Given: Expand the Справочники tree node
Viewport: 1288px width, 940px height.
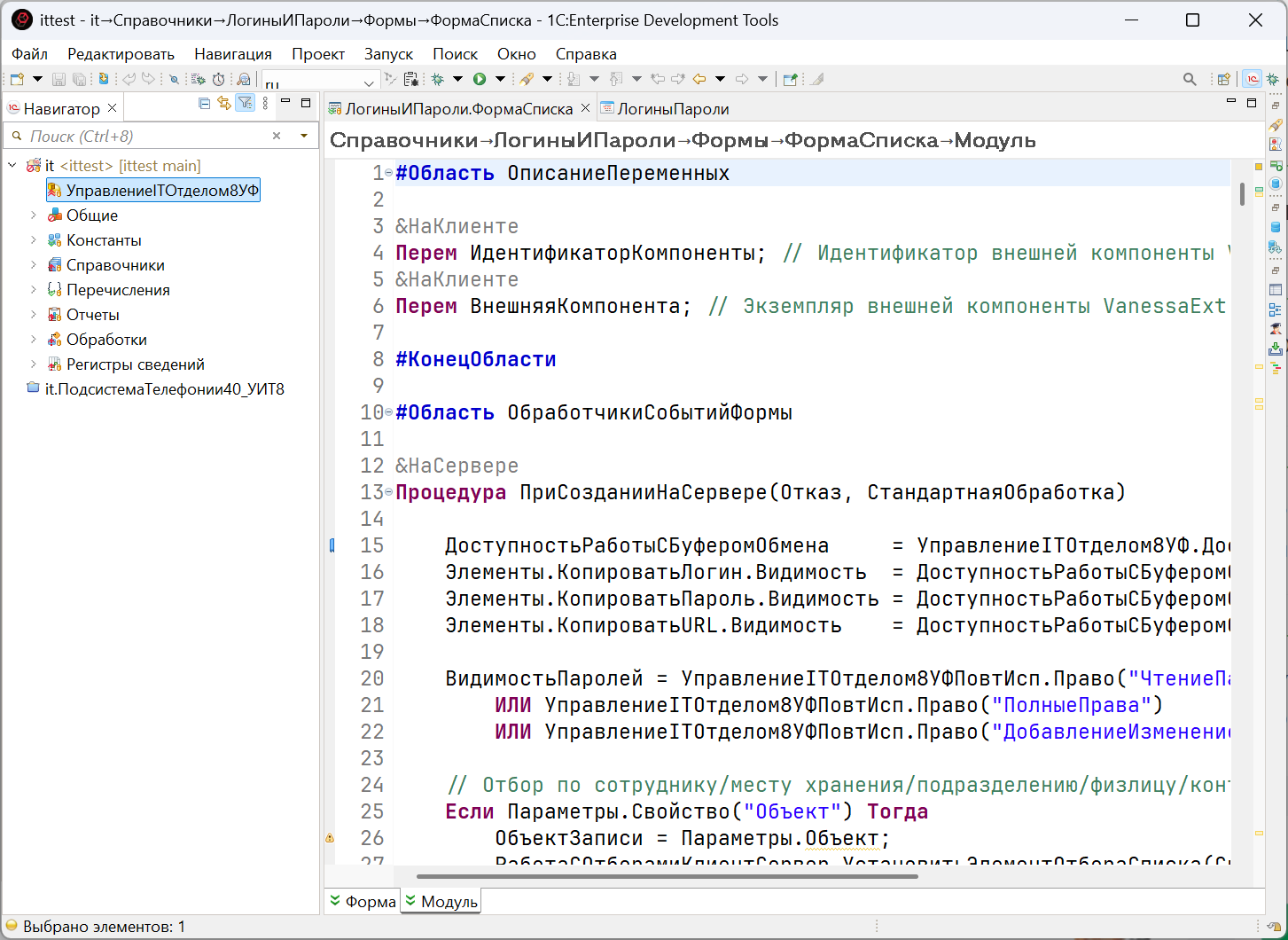Looking at the screenshot, I should pyautogui.click(x=34, y=265).
